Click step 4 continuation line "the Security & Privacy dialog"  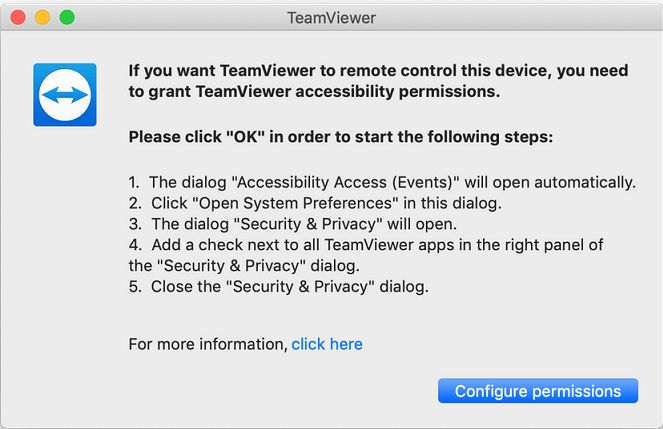tap(244, 266)
